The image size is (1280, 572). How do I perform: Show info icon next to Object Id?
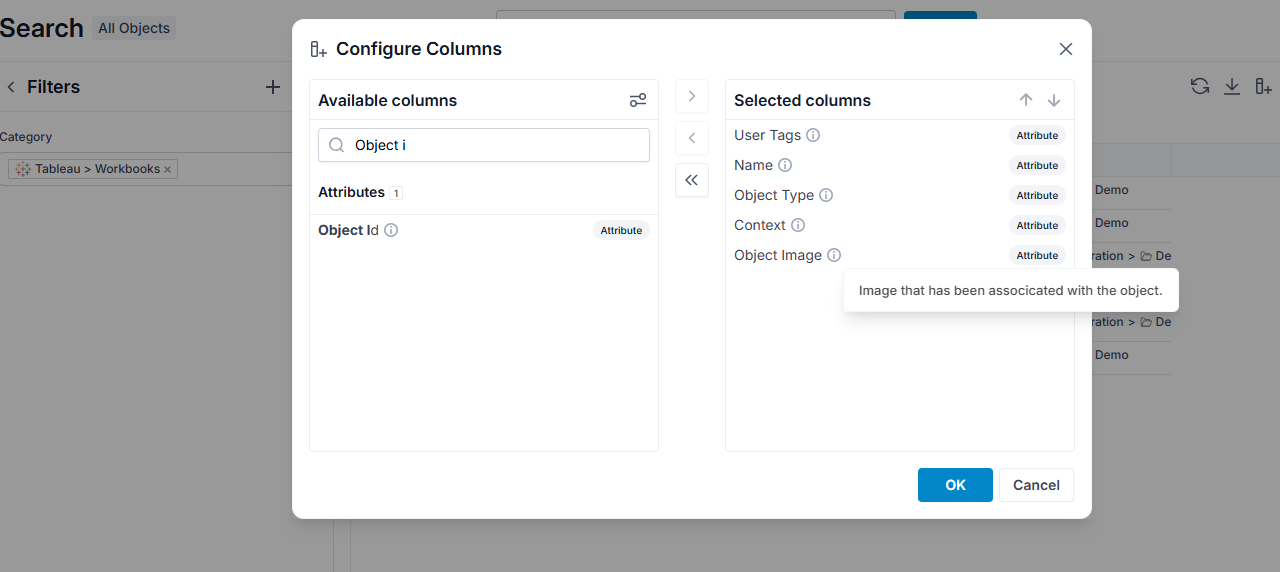(x=391, y=230)
